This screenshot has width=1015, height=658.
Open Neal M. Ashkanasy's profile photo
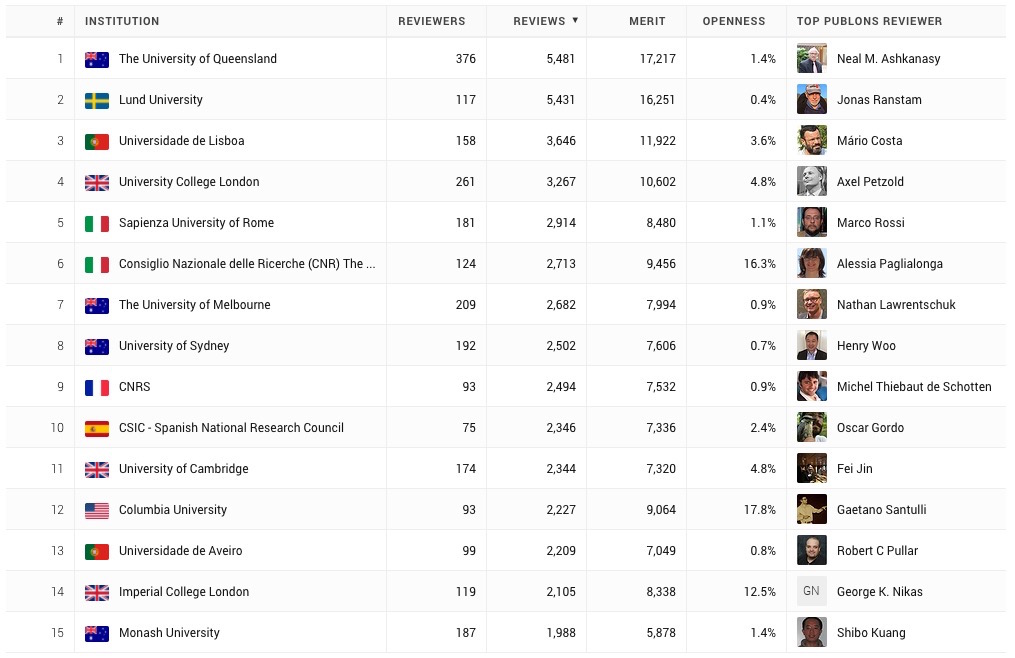point(812,58)
